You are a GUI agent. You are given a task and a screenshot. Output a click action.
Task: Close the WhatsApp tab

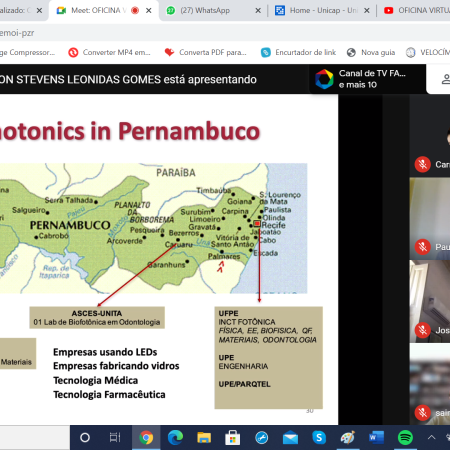pyautogui.click(x=258, y=11)
